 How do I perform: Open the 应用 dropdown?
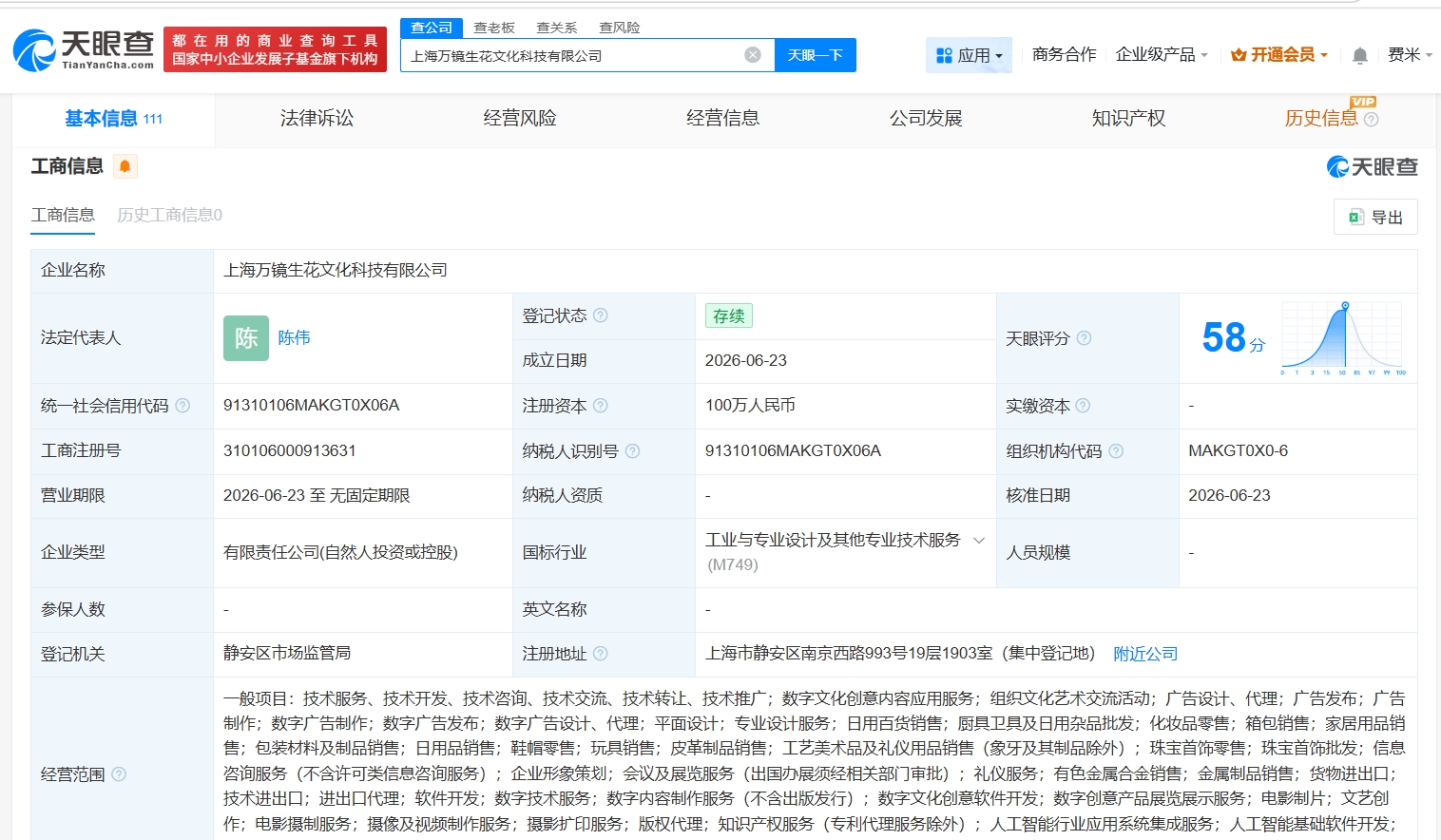970,55
